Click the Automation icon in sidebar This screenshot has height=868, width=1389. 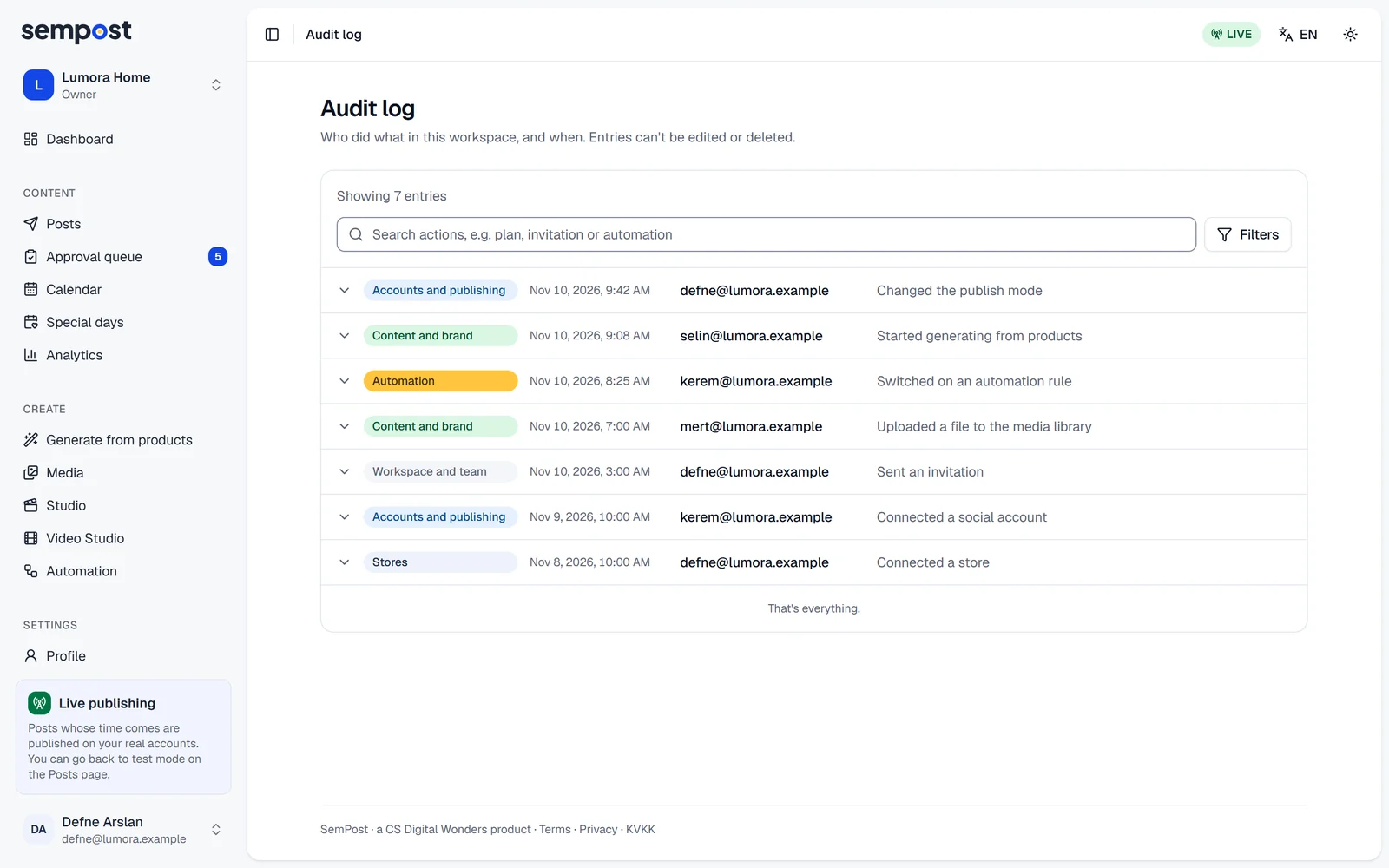coord(31,571)
